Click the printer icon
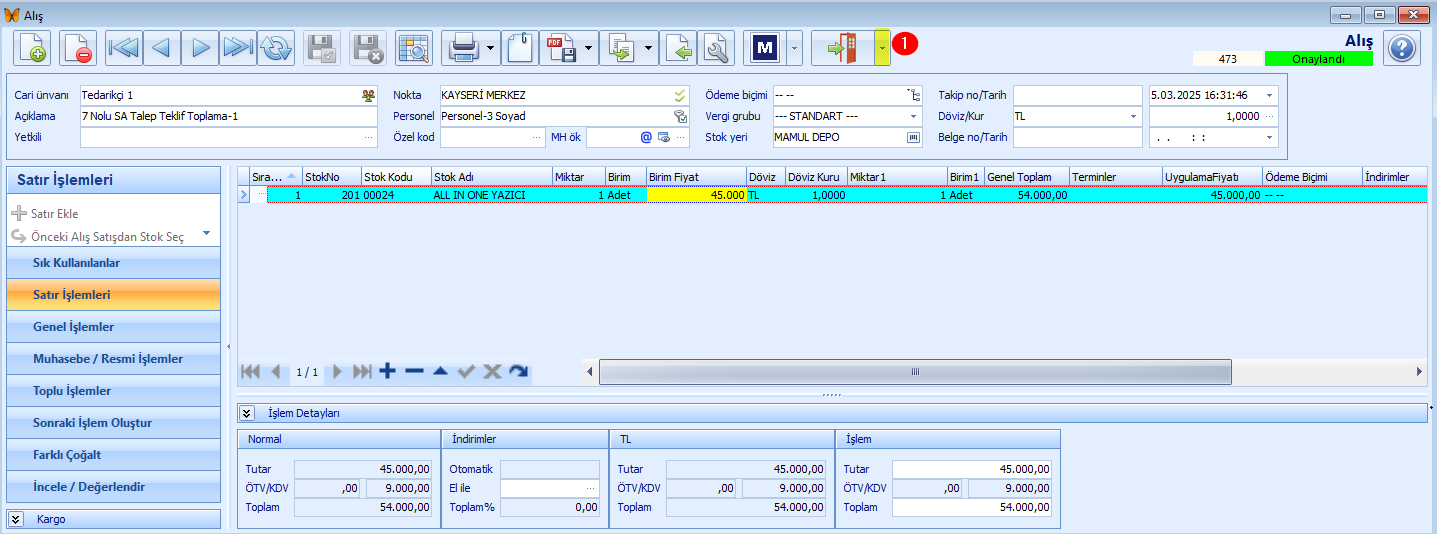 coord(463,48)
